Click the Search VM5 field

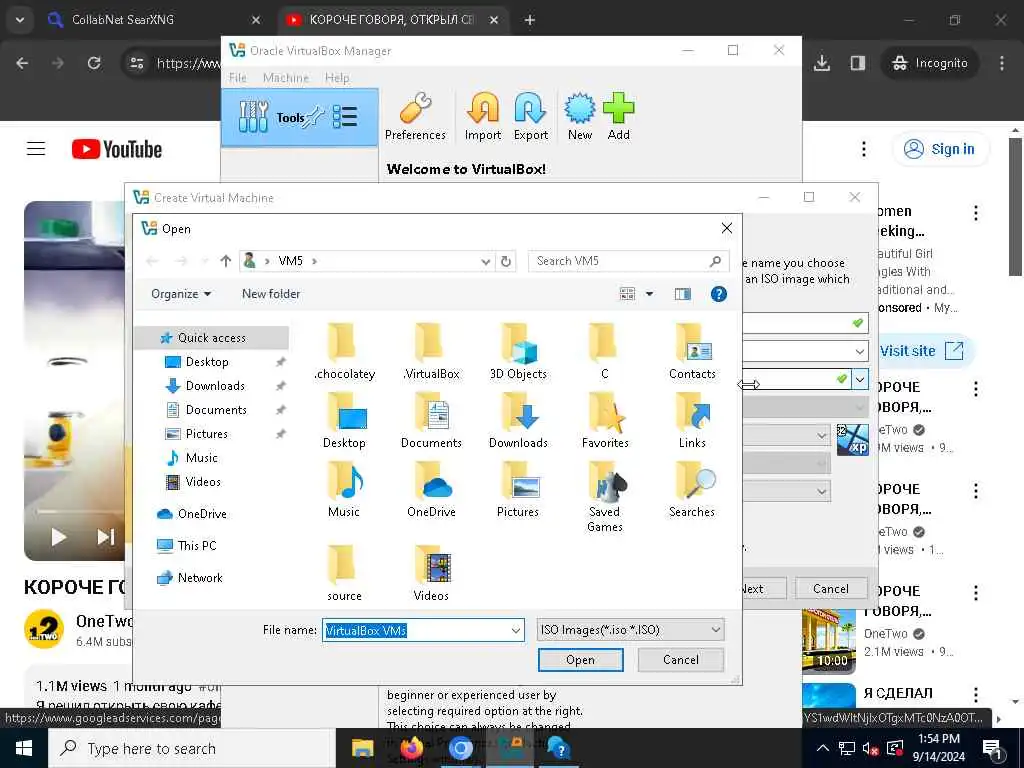tap(628, 261)
